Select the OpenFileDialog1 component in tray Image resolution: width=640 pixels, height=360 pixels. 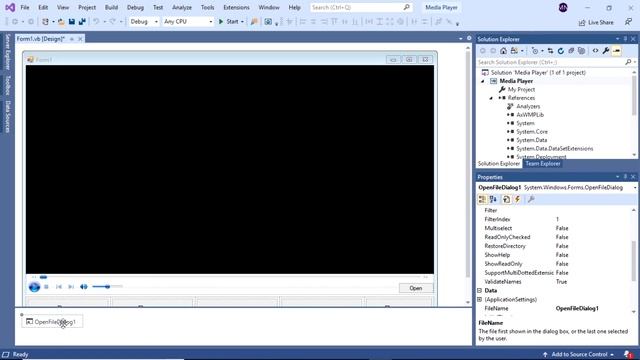52,322
